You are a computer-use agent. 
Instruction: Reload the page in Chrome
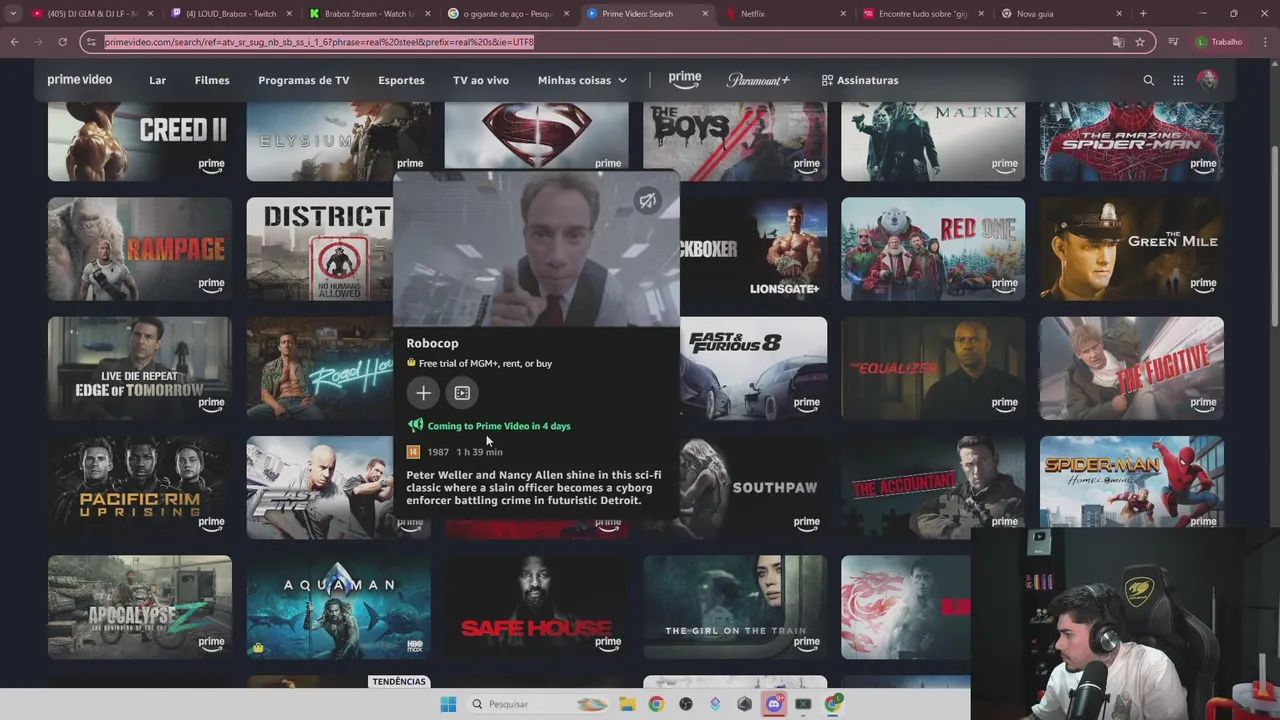[62, 42]
